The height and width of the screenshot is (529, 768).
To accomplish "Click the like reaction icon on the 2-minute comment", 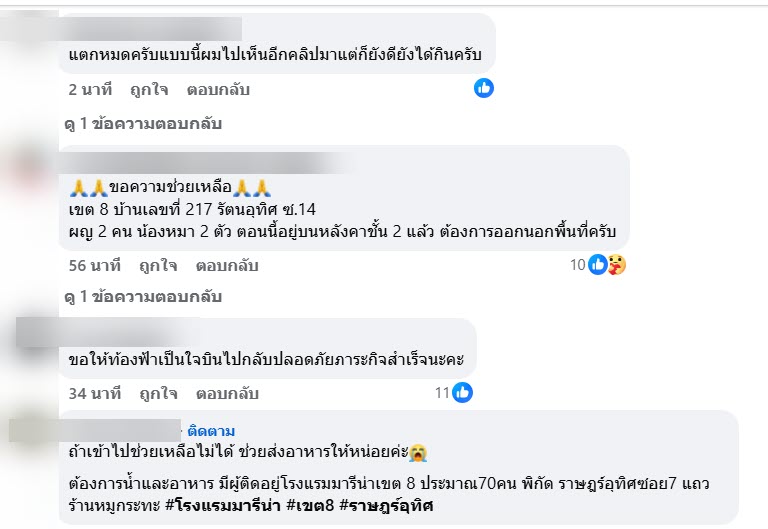I will (484, 88).
